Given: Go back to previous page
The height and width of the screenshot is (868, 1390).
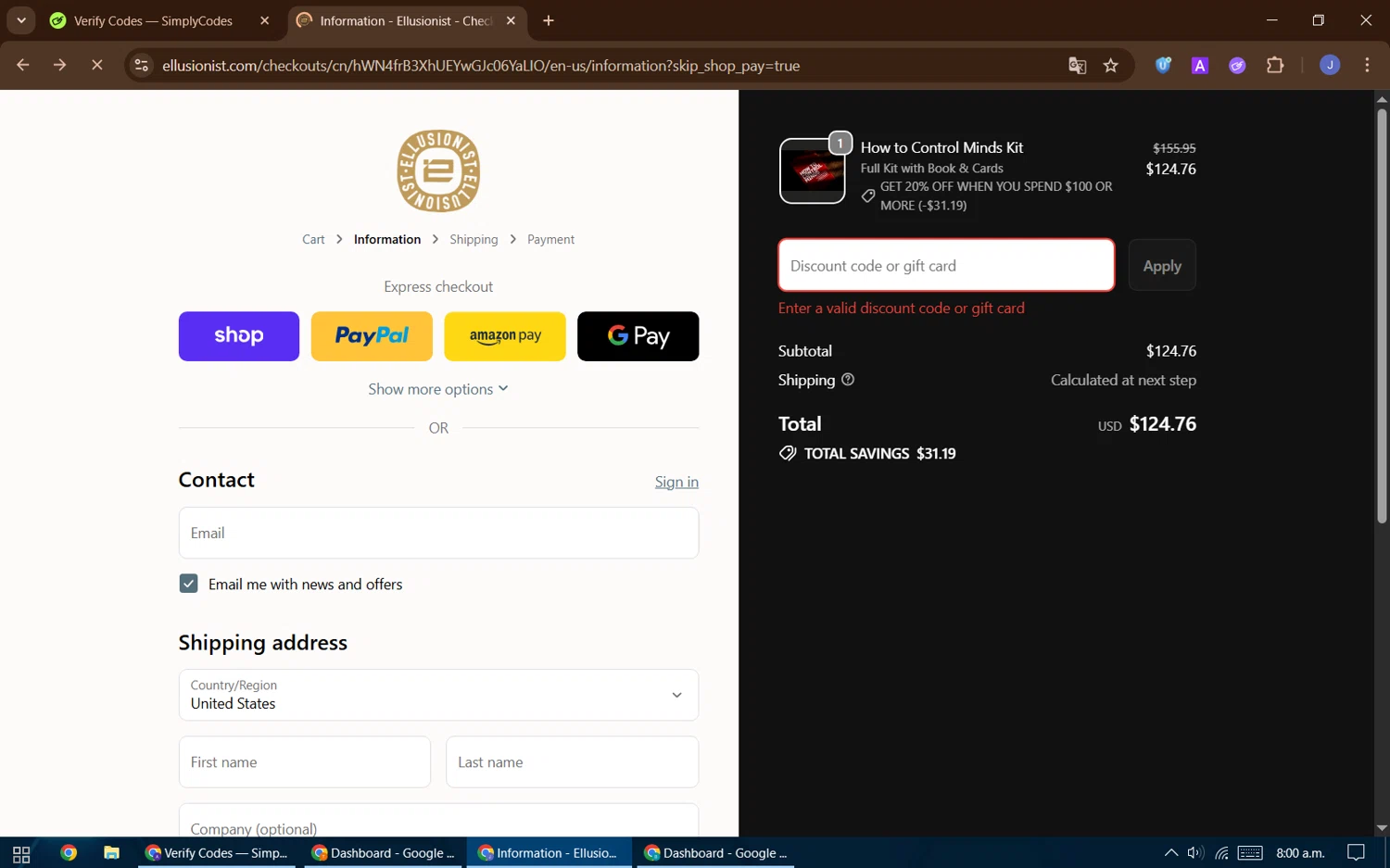Looking at the screenshot, I should (x=23, y=65).
